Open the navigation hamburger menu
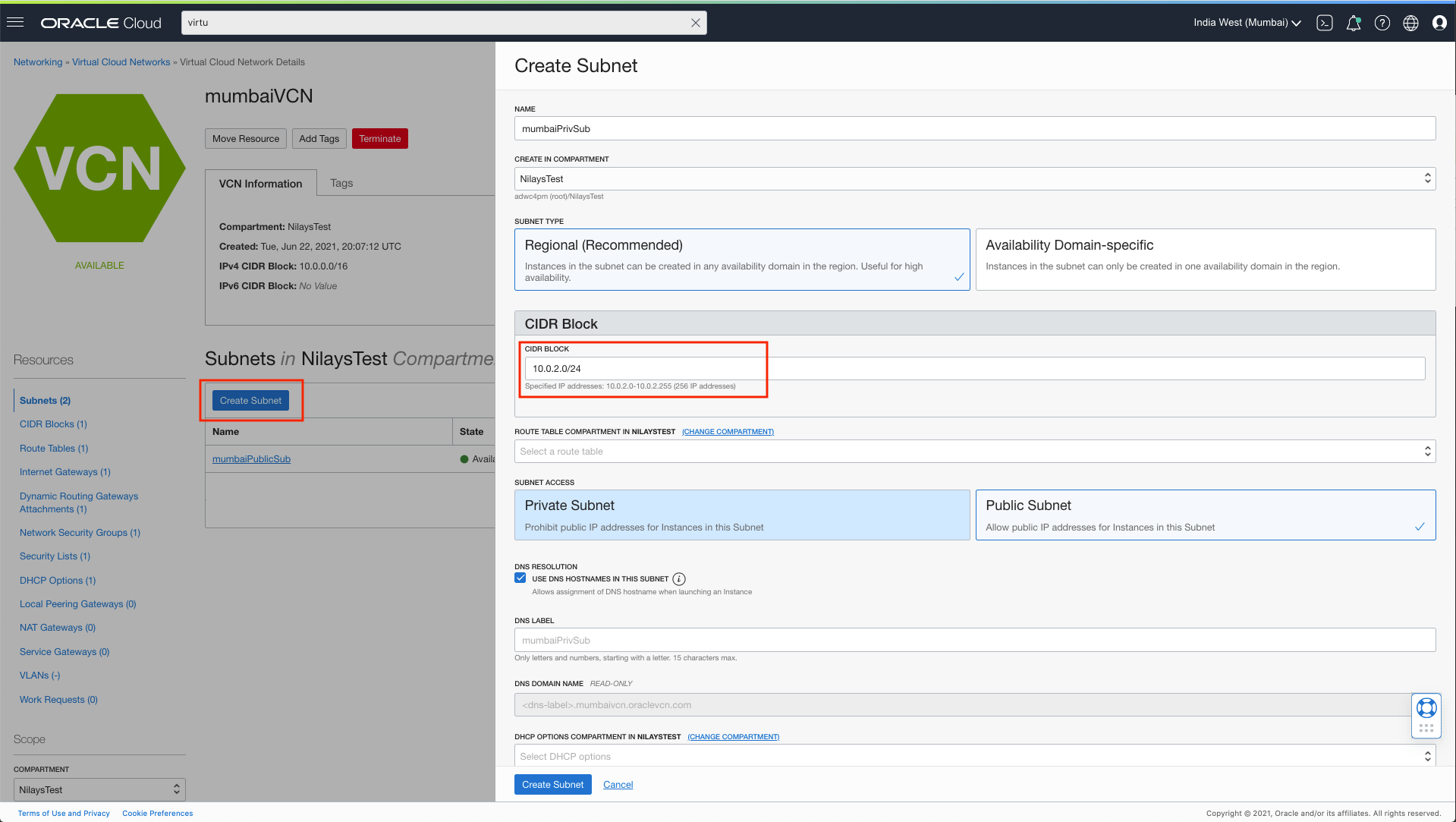The width and height of the screenshot is (1456, 822). [x=15, y=22]
